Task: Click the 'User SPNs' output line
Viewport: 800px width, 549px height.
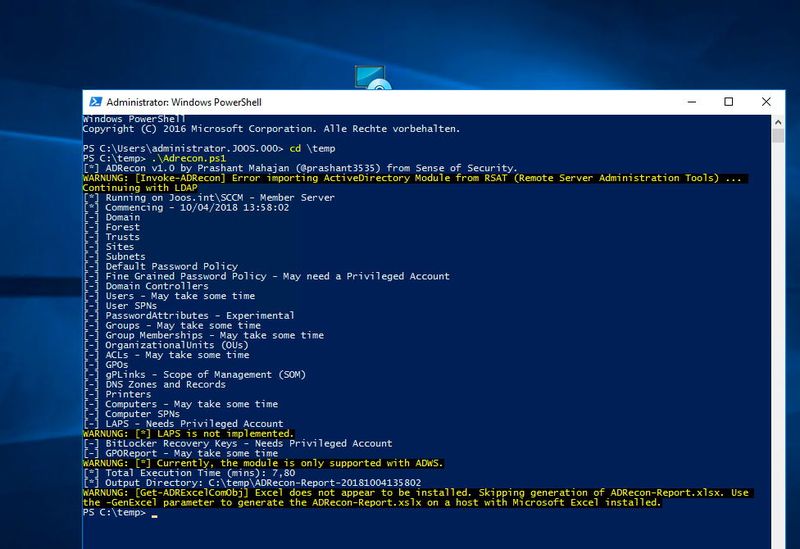Action: tap(120, 306)
